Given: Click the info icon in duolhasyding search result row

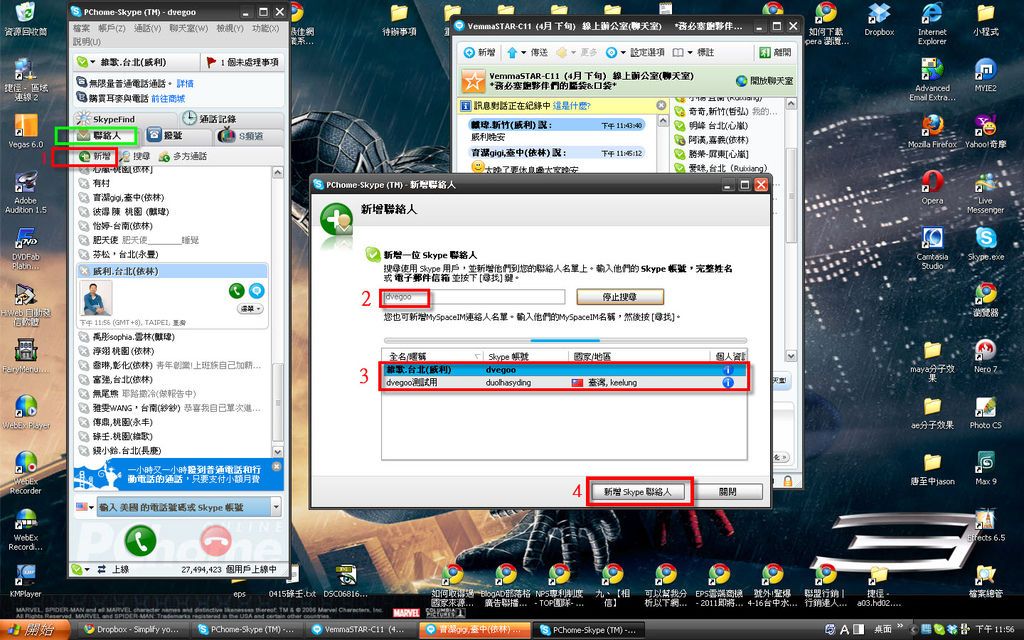Looking at the screenshot, I should (x=728, y=383).
